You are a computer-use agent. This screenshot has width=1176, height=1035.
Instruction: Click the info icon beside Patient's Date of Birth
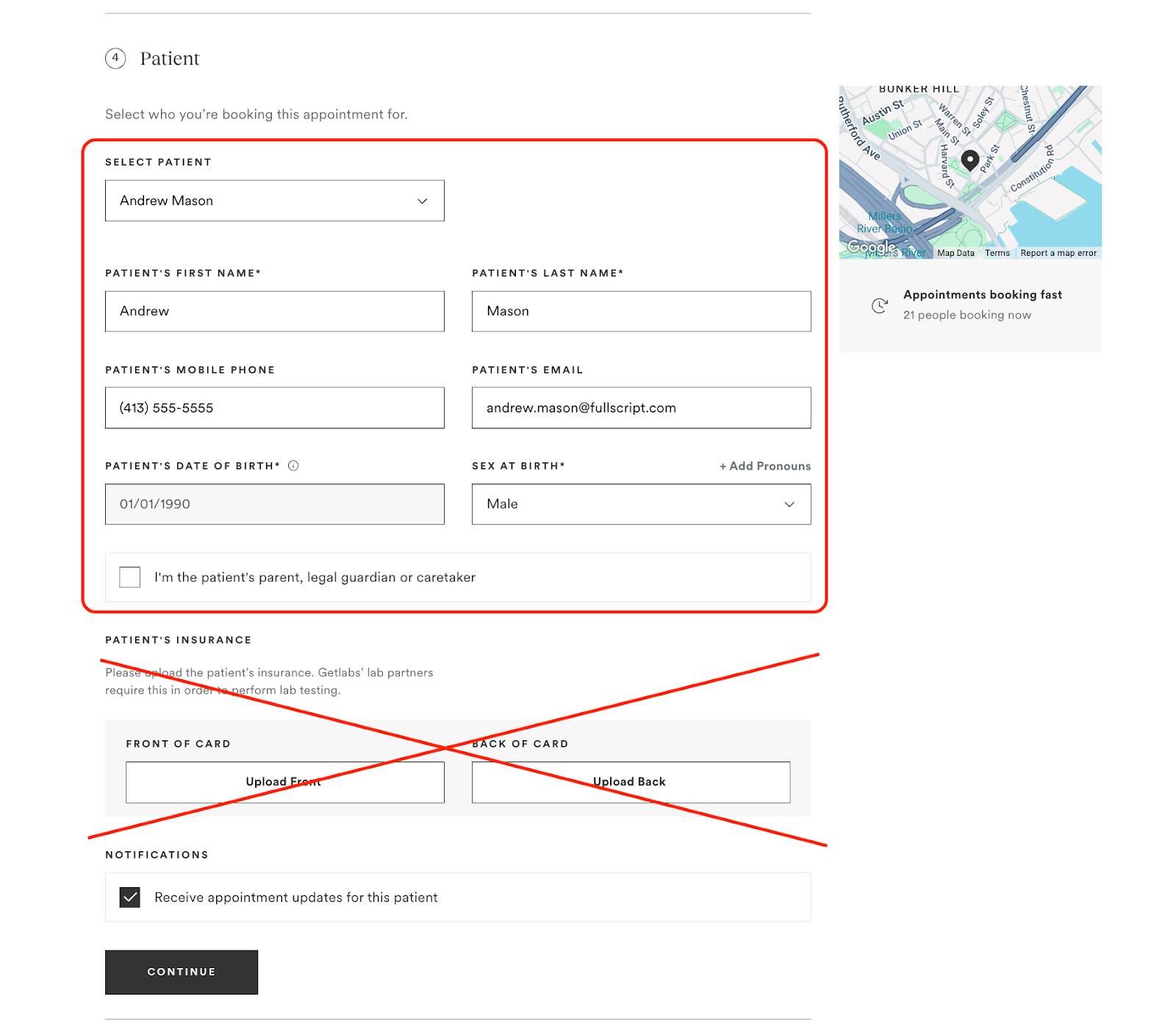294,465
